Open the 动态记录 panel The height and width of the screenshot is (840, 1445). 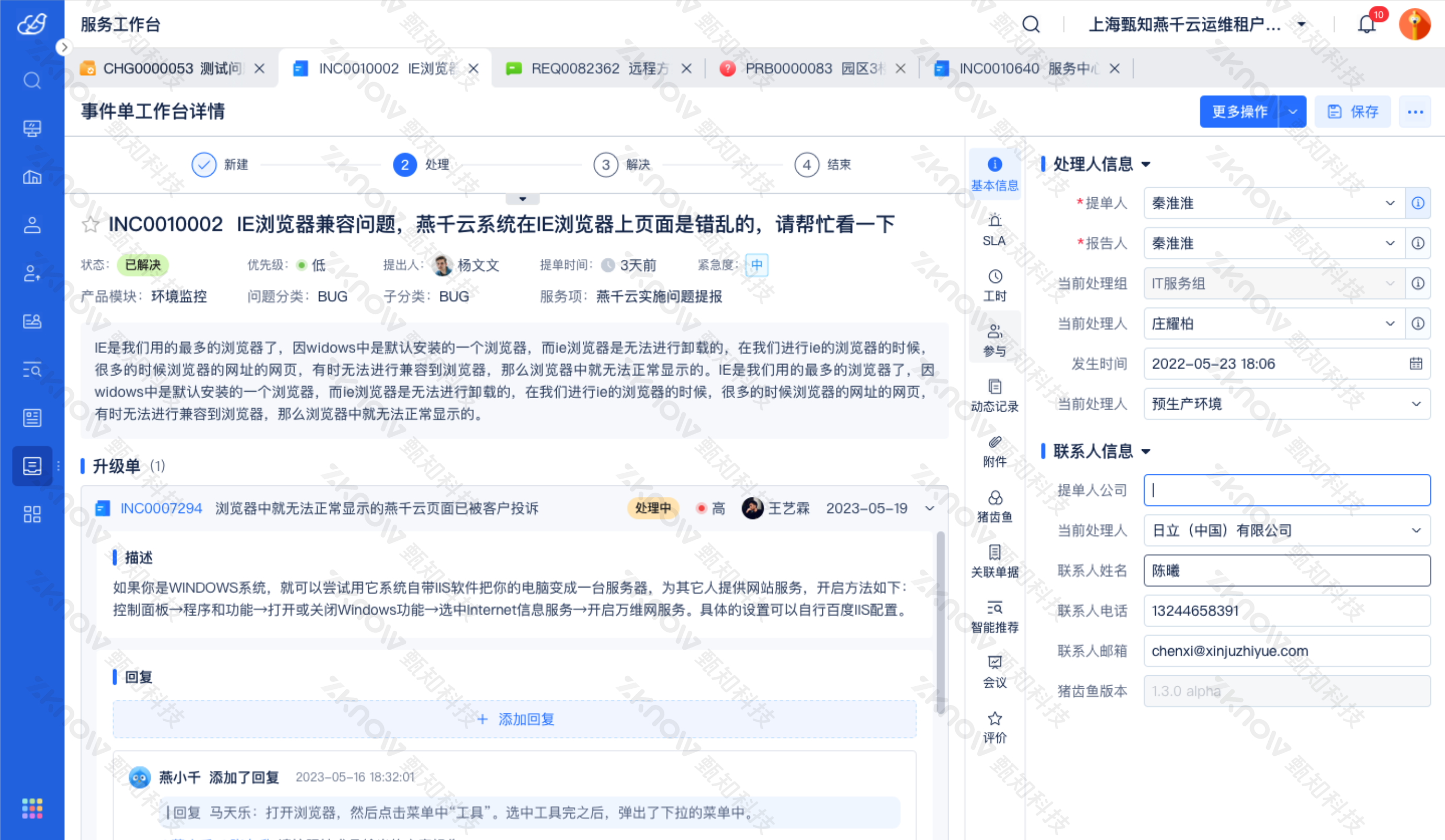(x=995, y=395)
